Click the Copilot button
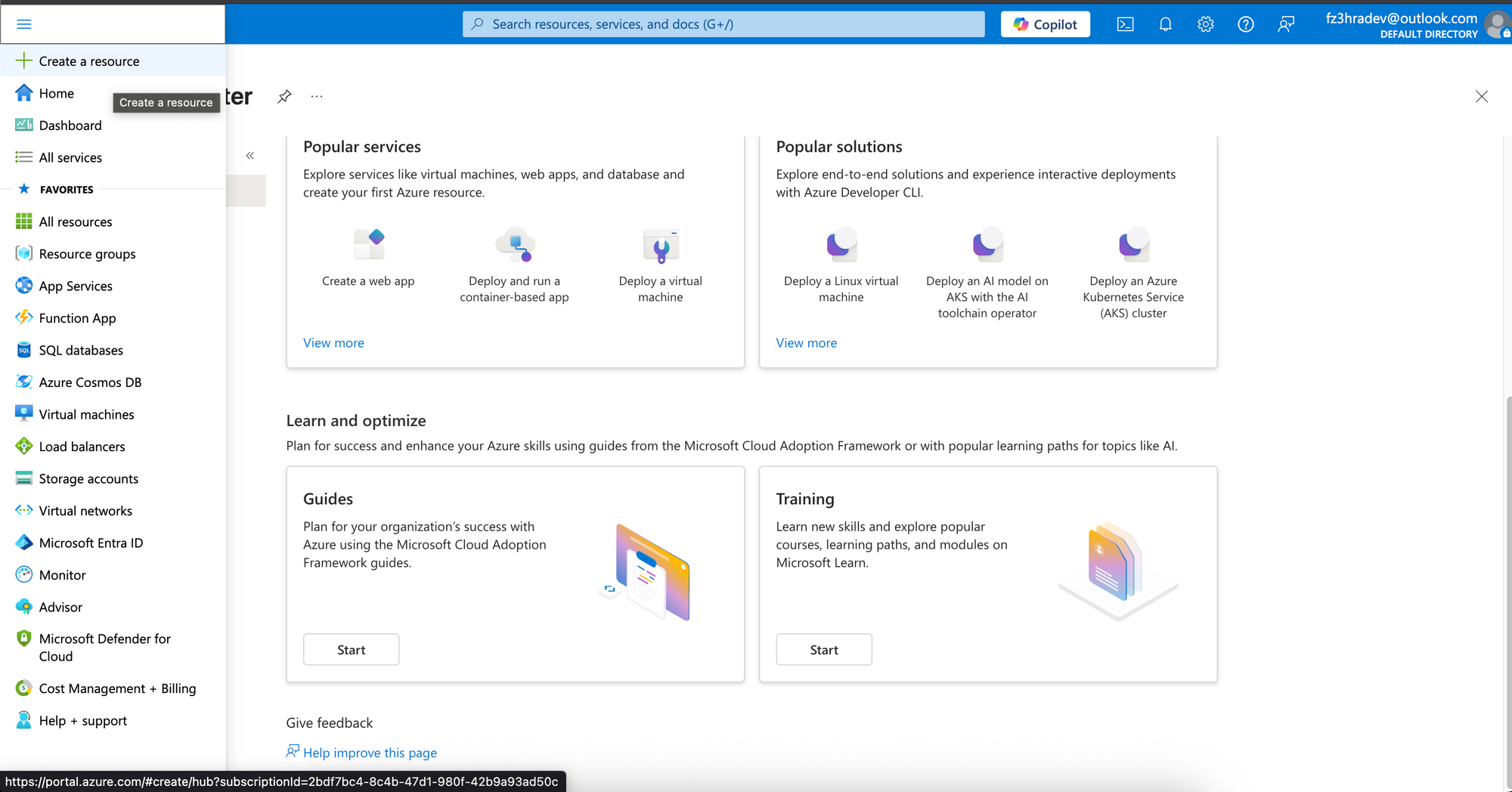Viewport: 1512px width, 792px height. pyautogui.click(x=1046, y=24)
